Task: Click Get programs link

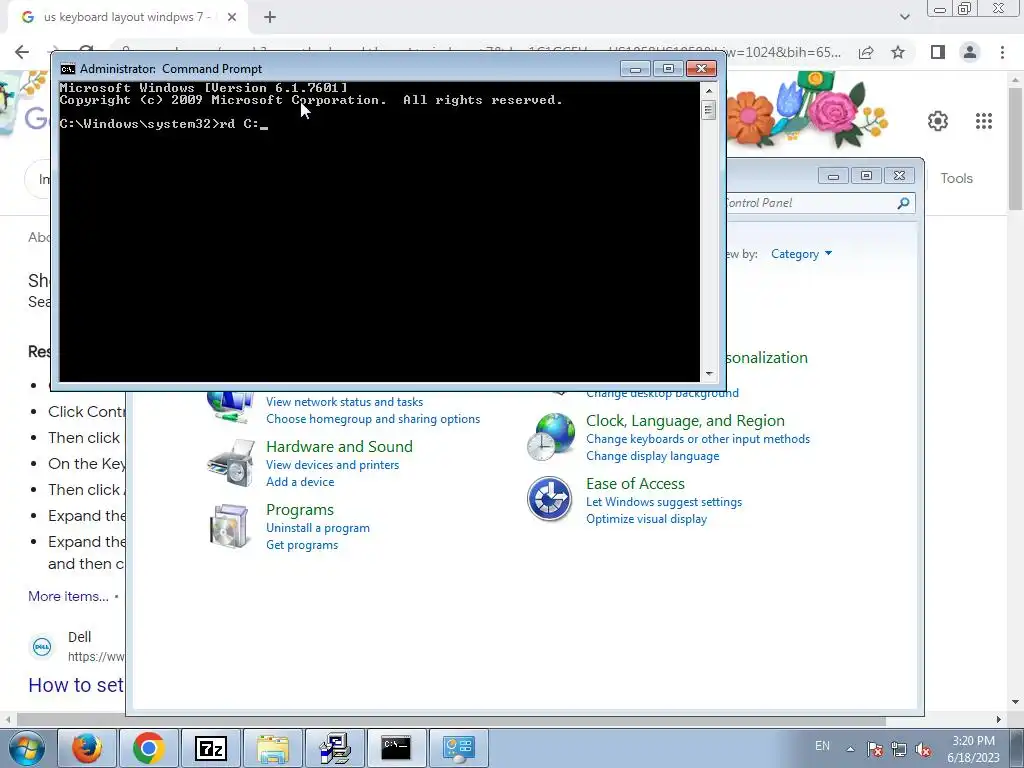Action: [x=302, y=545]
